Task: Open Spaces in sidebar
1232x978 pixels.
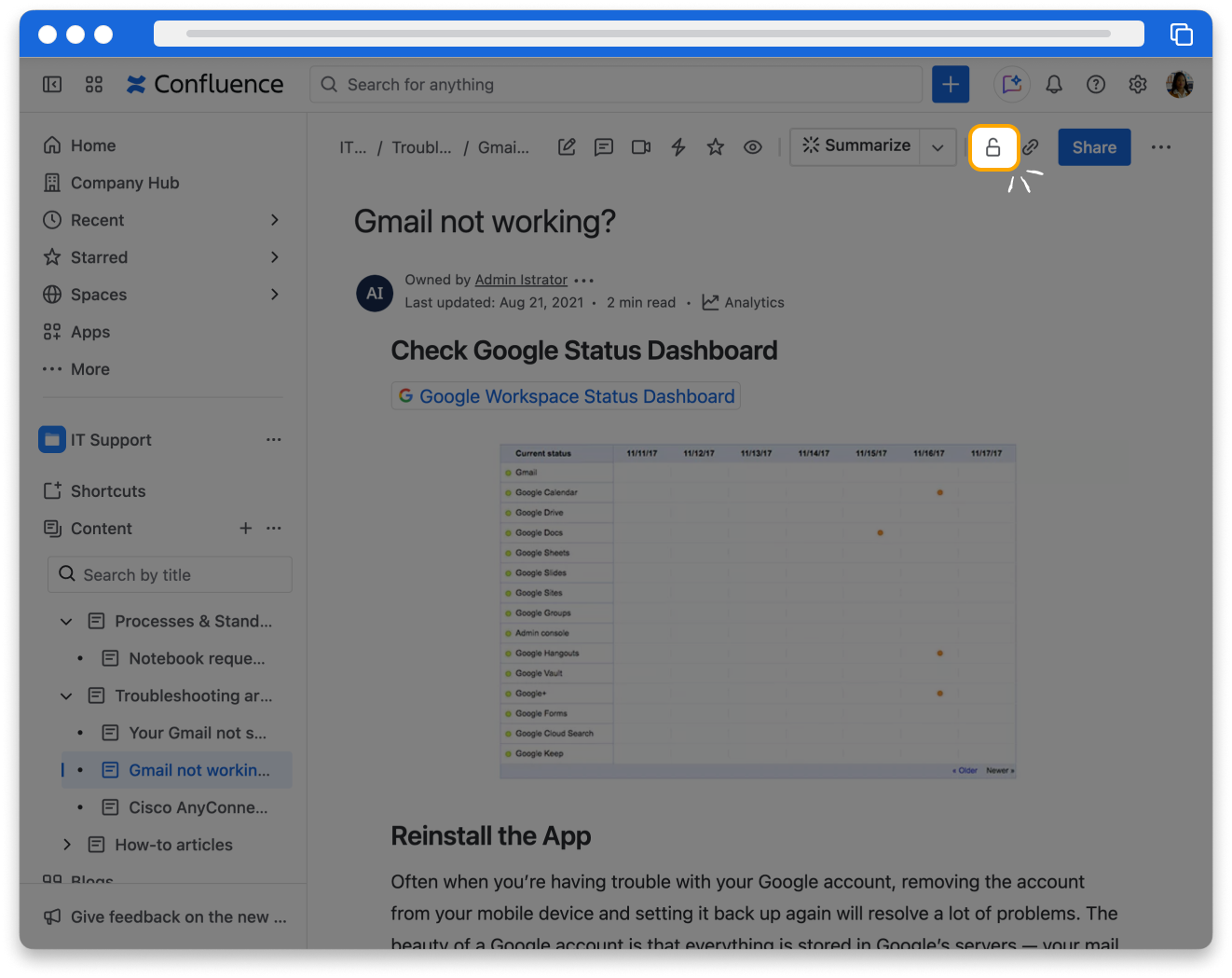Action: (99, 295)
